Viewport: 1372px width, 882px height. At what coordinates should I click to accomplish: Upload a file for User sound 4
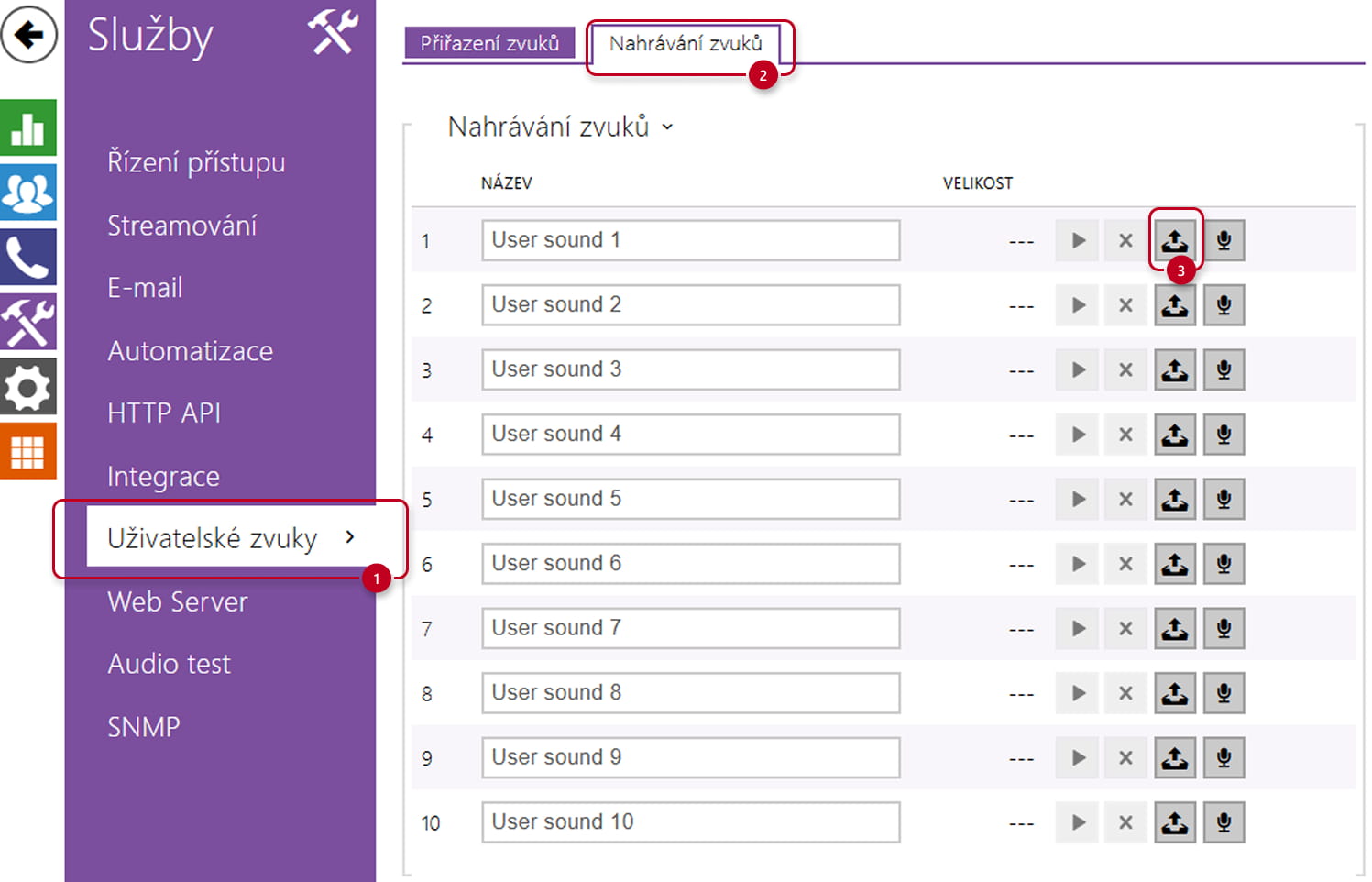1175,435
